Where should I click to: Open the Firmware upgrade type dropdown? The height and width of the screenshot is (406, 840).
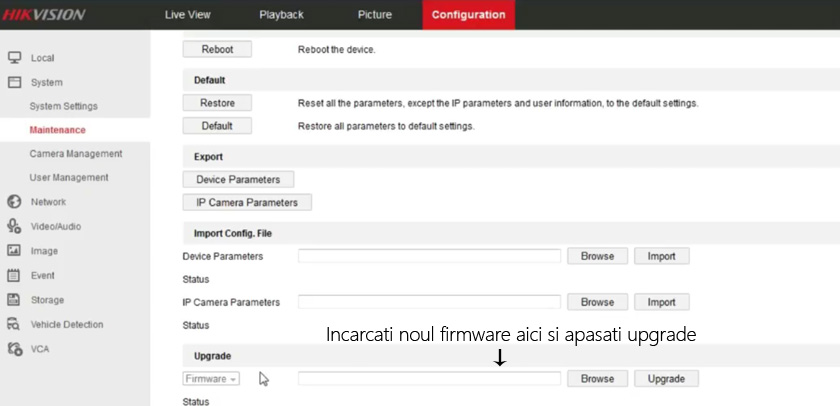pyautogui.click(x=211, y=379)
